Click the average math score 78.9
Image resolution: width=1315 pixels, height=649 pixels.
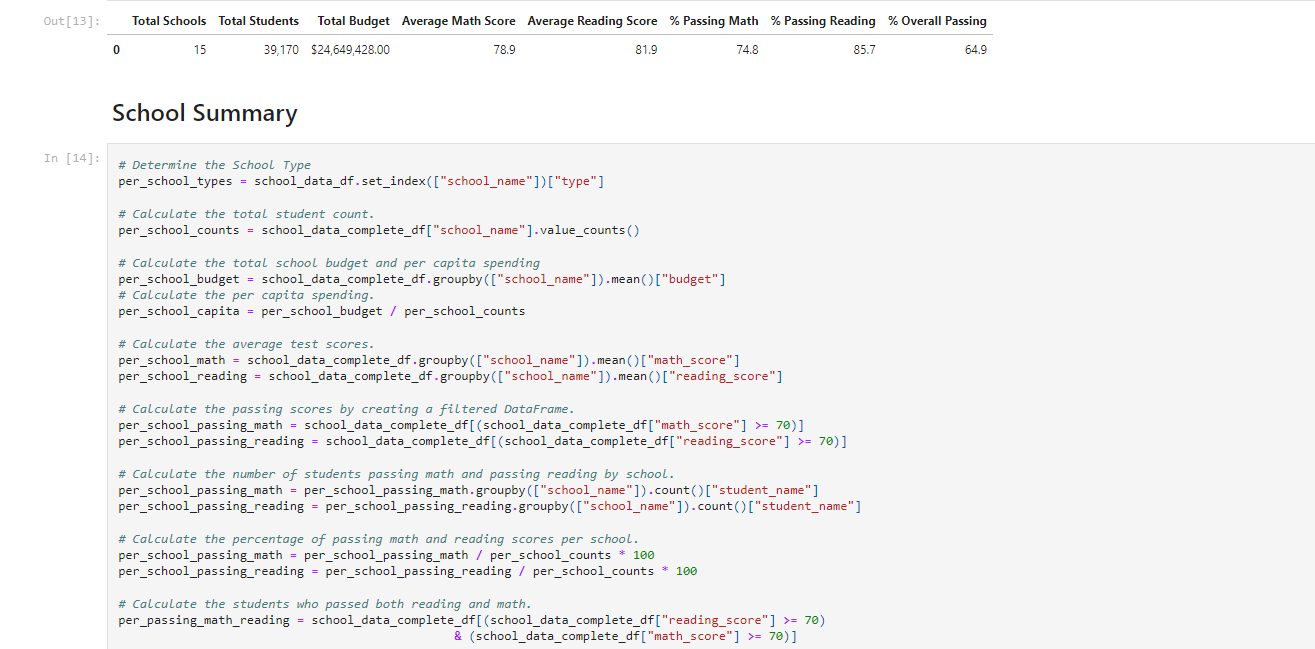[505, 49]
